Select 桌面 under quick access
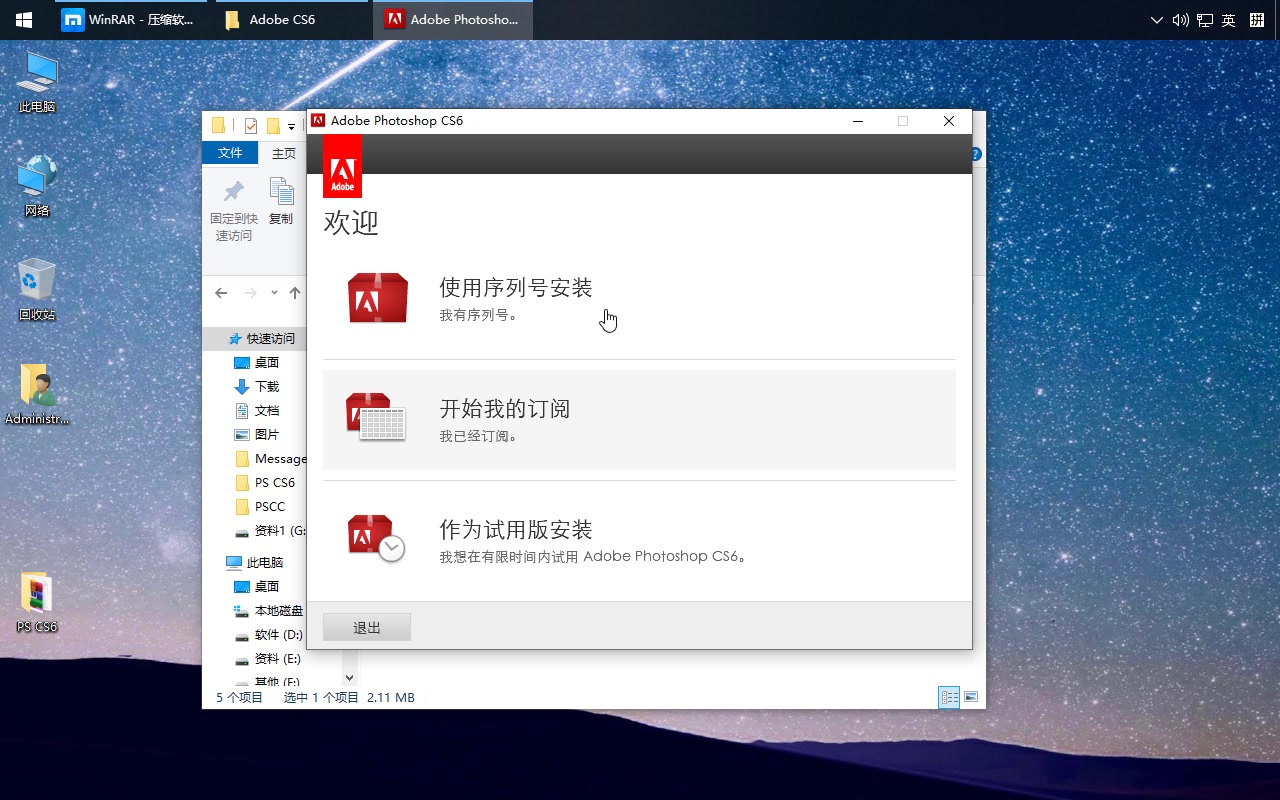 257,363
